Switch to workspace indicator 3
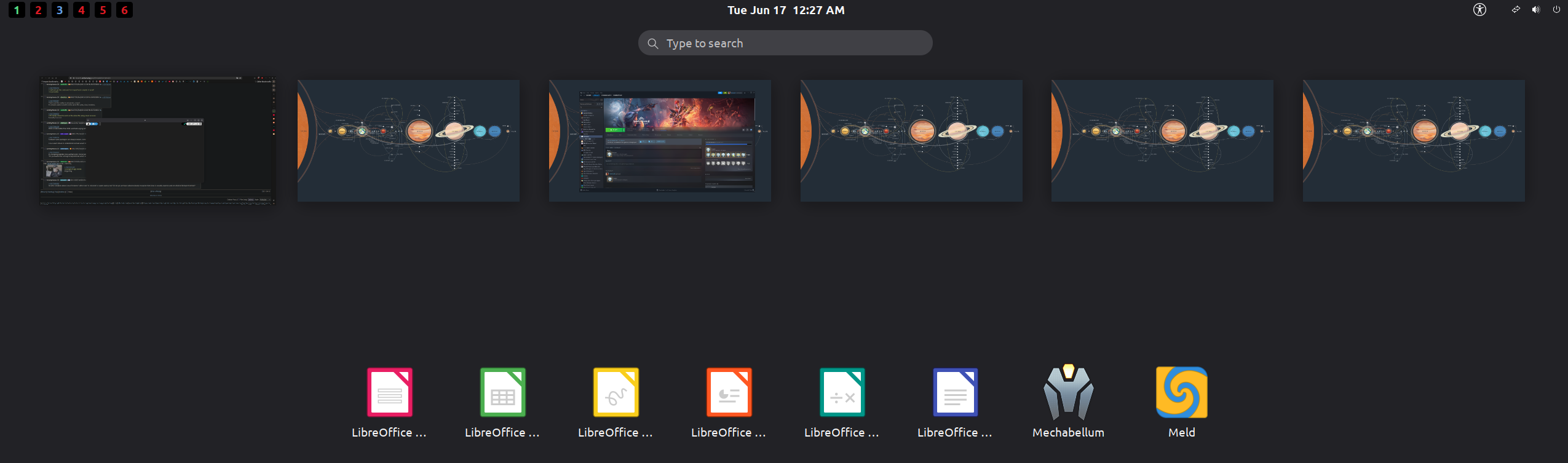1568x463 pixels. (60, 10)
